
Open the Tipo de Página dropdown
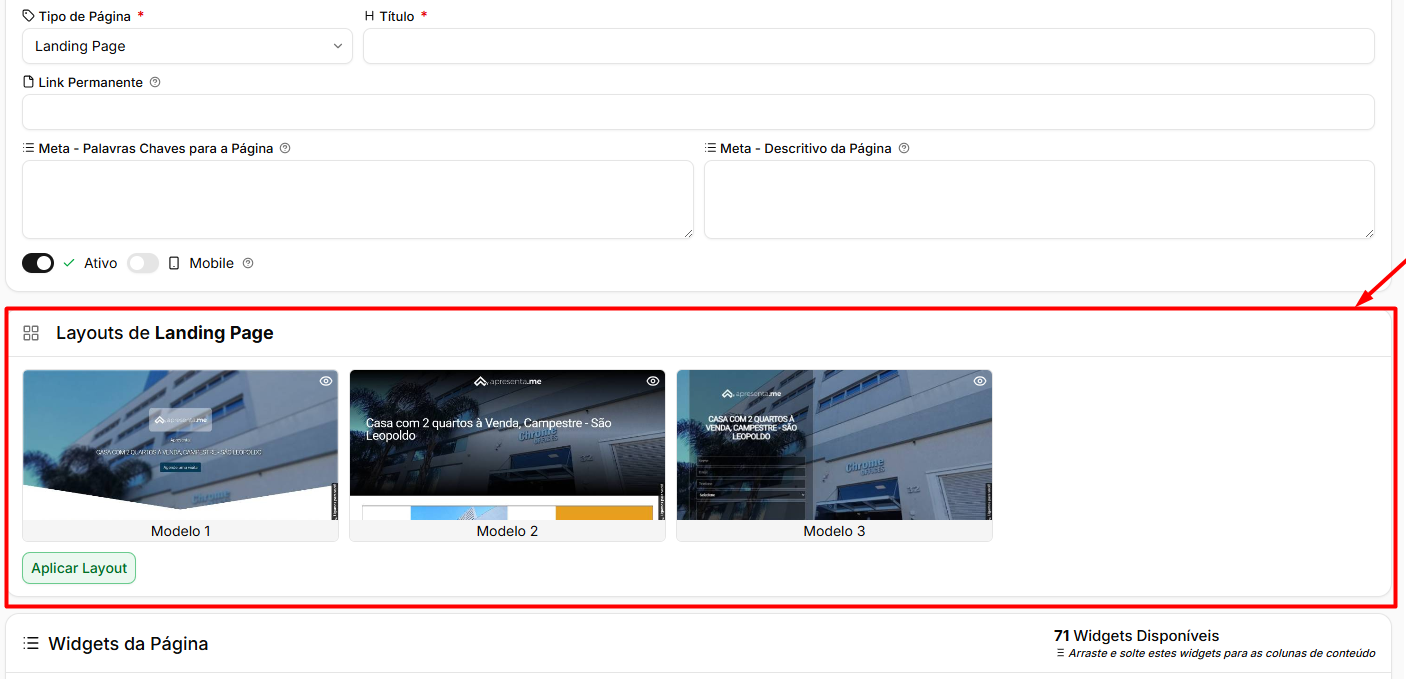pyautogui.click(x=187, y=46)
